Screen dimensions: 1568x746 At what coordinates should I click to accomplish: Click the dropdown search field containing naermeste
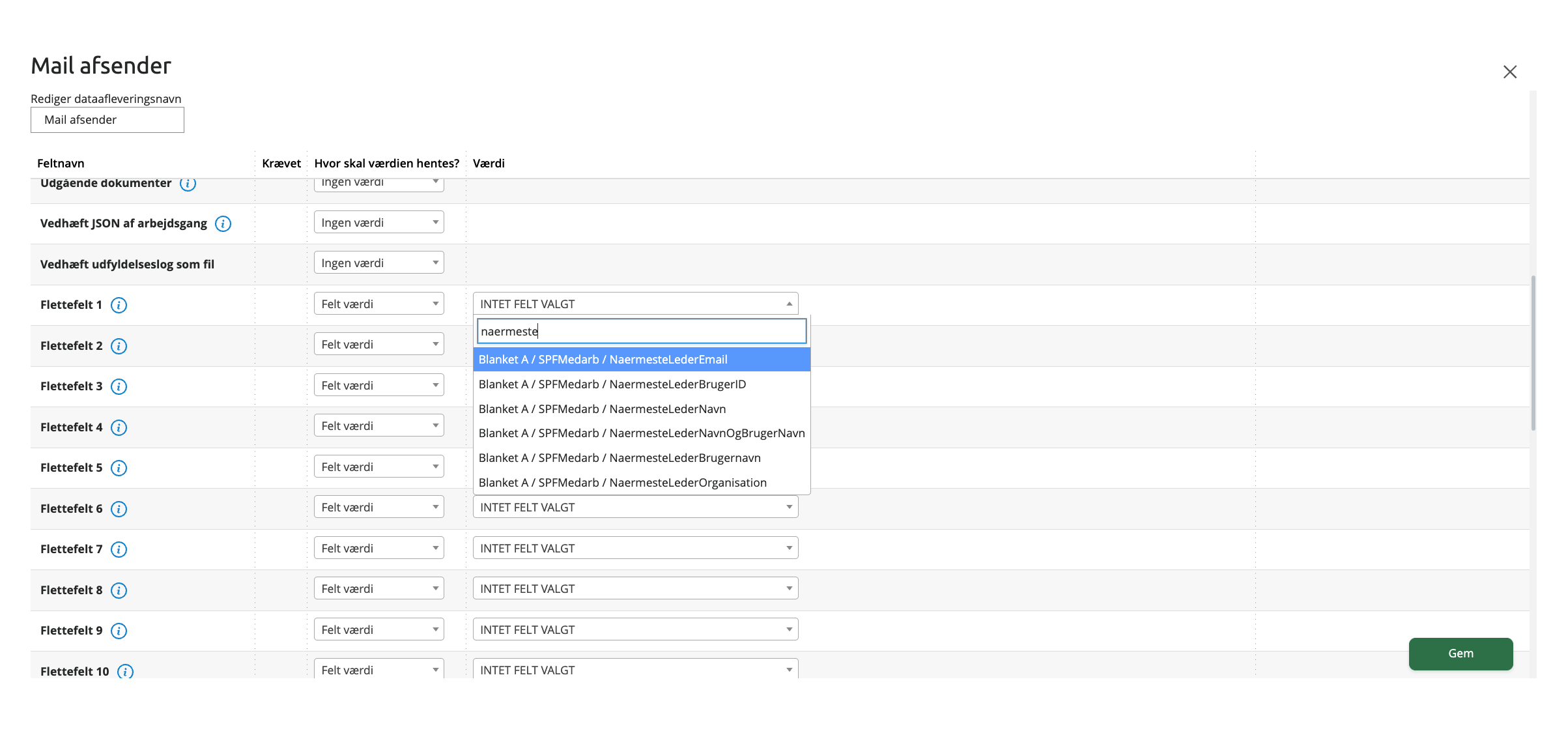pyautogui.click(x=642, y=331)
